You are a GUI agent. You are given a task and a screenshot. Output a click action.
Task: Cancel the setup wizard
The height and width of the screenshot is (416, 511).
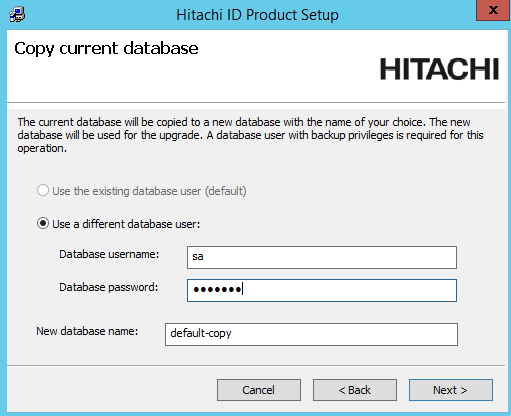pos(259,390)
